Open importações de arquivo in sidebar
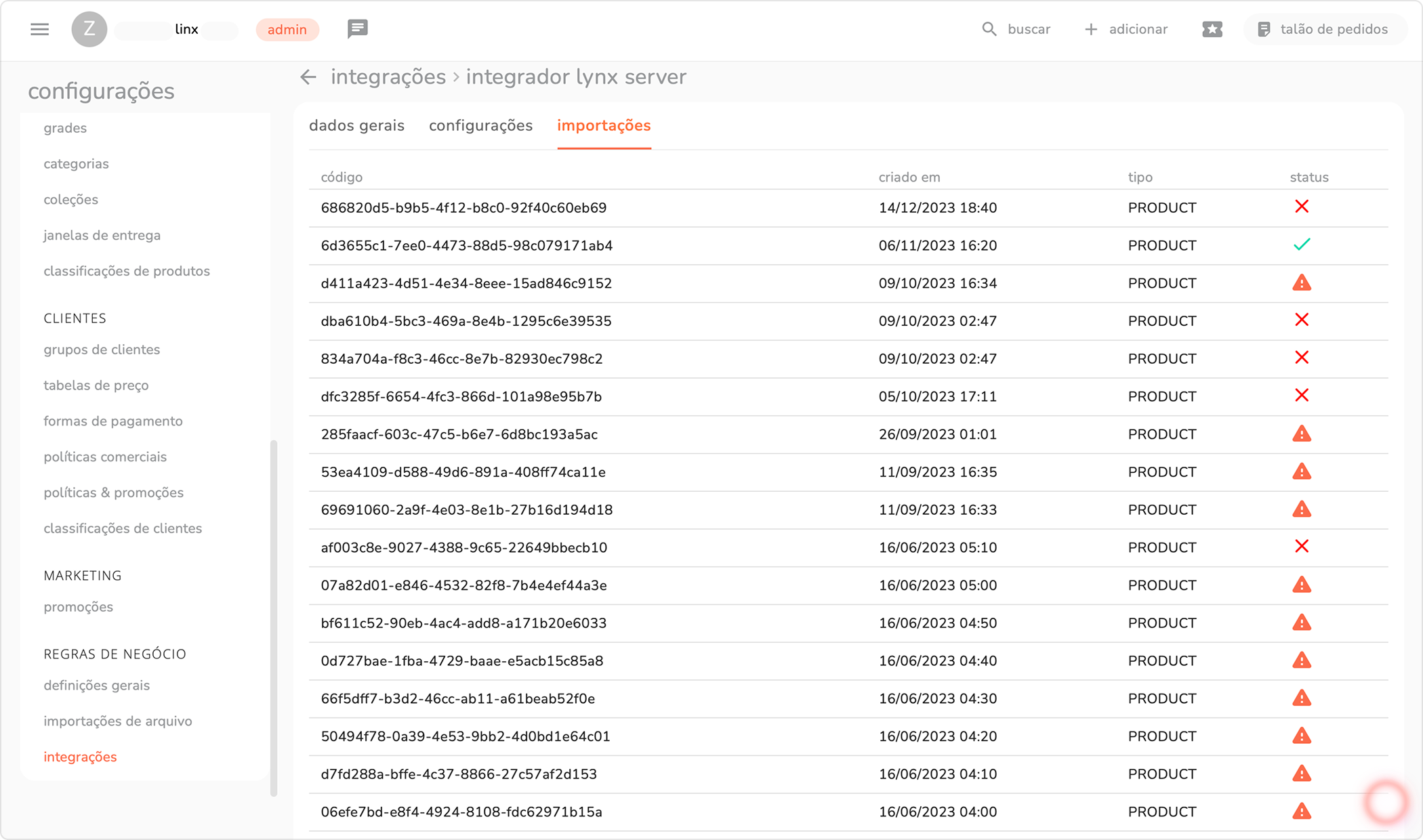This screenshot has height=840, width=1423. point(118,721)
